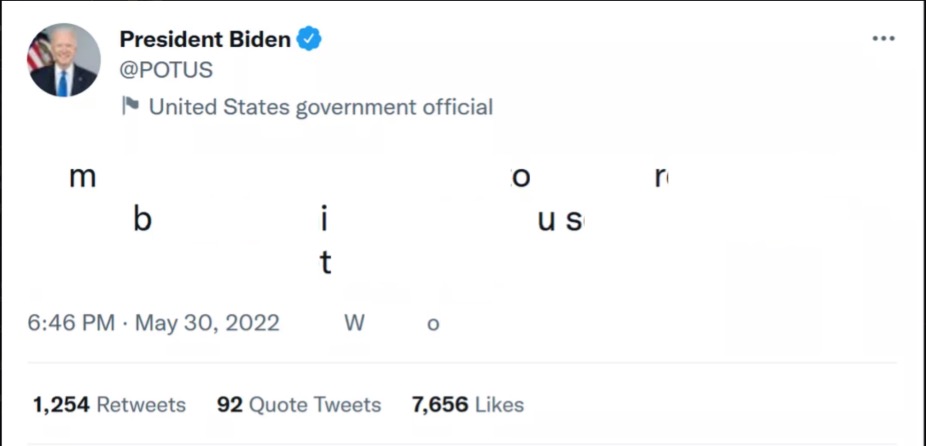View the 92 Quote Tweets list

pyautogui.click(x=299, y=405)
